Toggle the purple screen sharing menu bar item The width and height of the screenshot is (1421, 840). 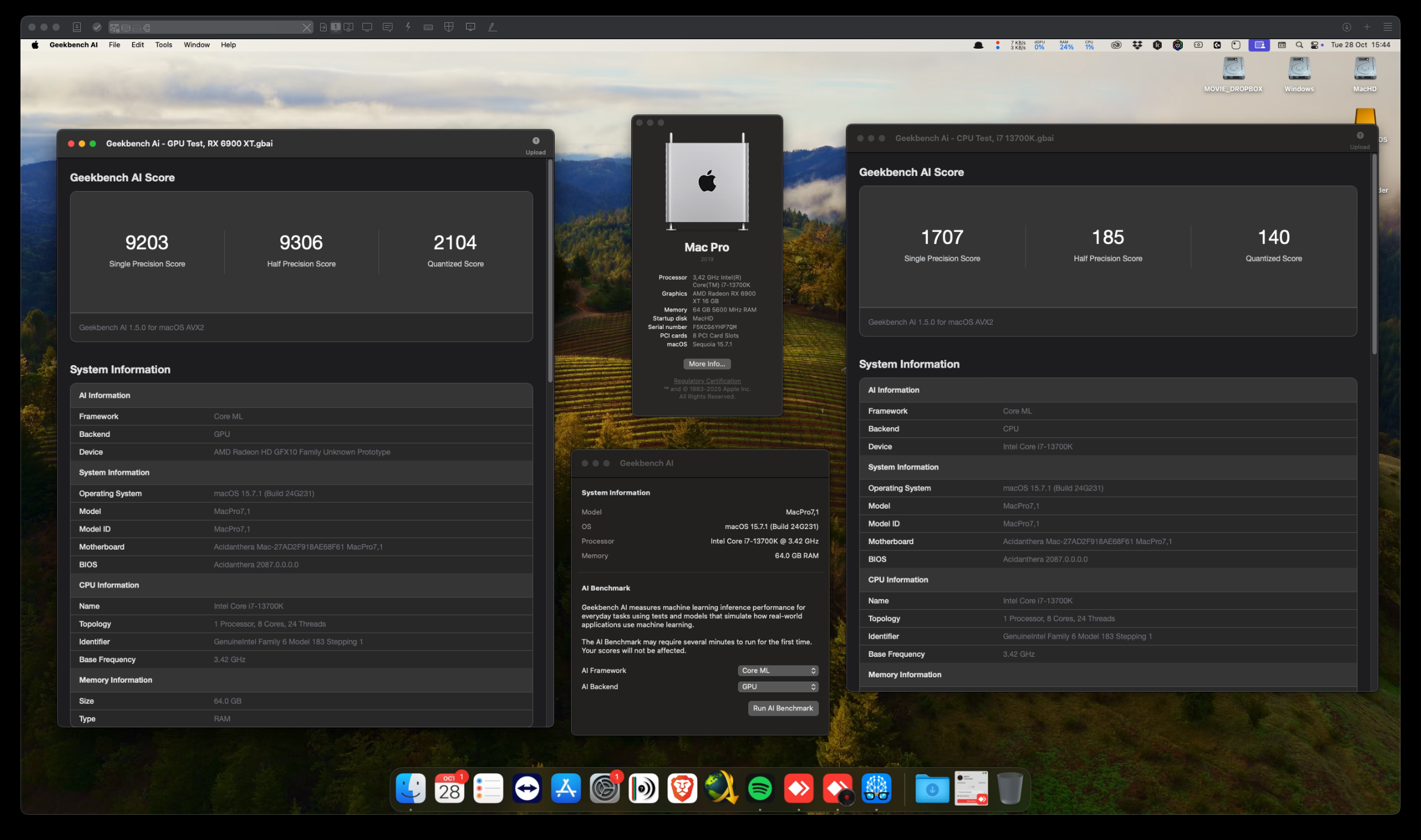[x=1259, y=45]
